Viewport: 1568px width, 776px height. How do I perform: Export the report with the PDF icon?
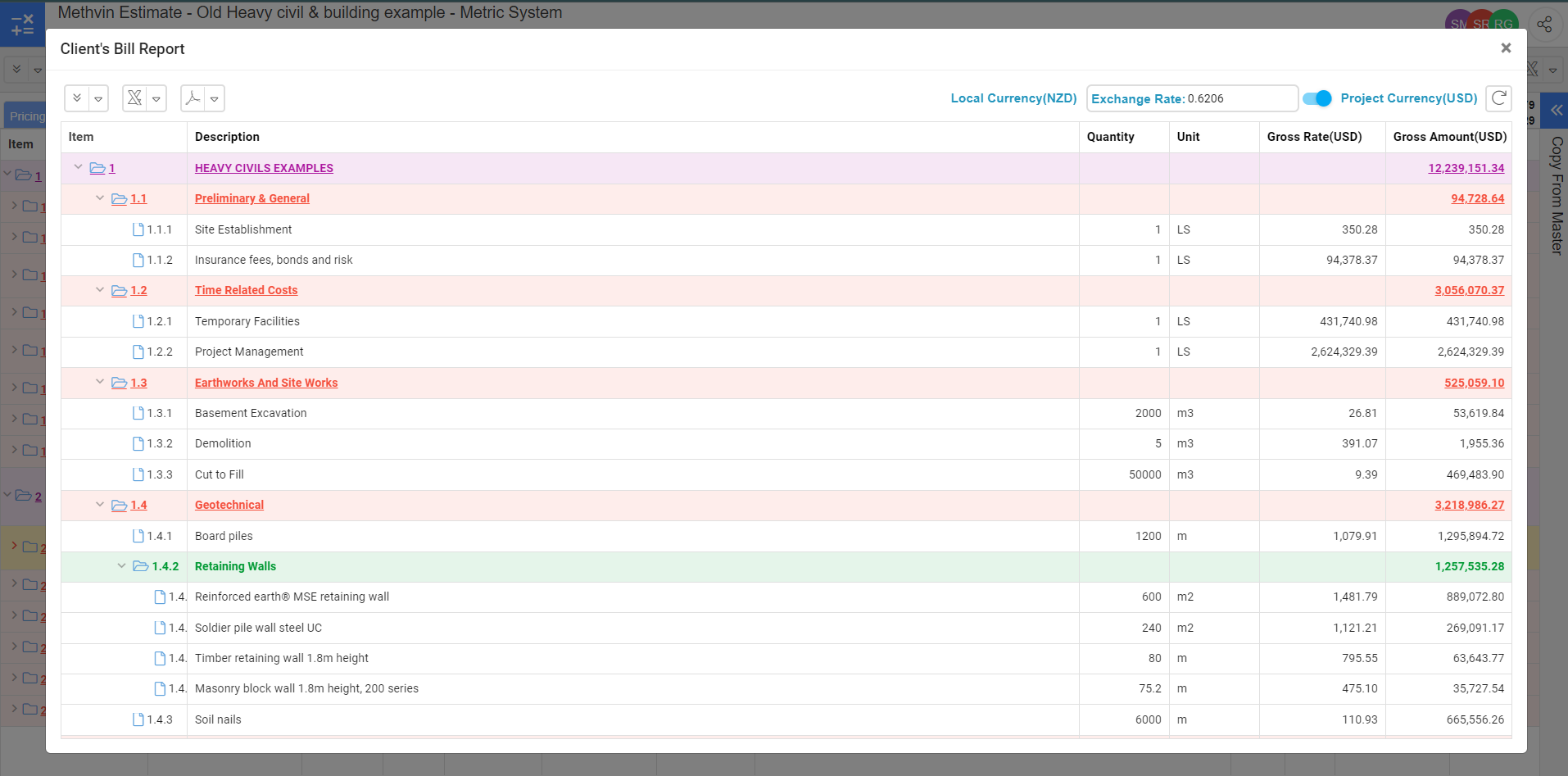click(193, 98)
